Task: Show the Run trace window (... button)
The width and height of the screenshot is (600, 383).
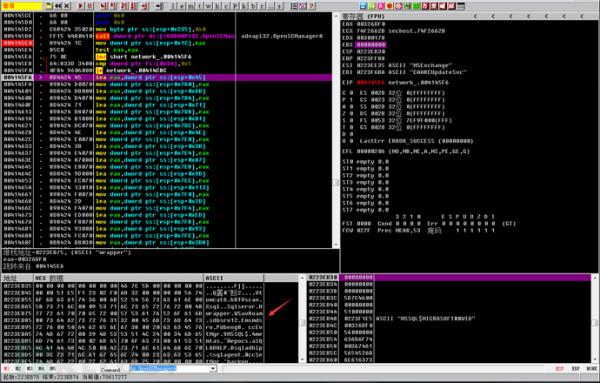Action: [x=271, y=6]
